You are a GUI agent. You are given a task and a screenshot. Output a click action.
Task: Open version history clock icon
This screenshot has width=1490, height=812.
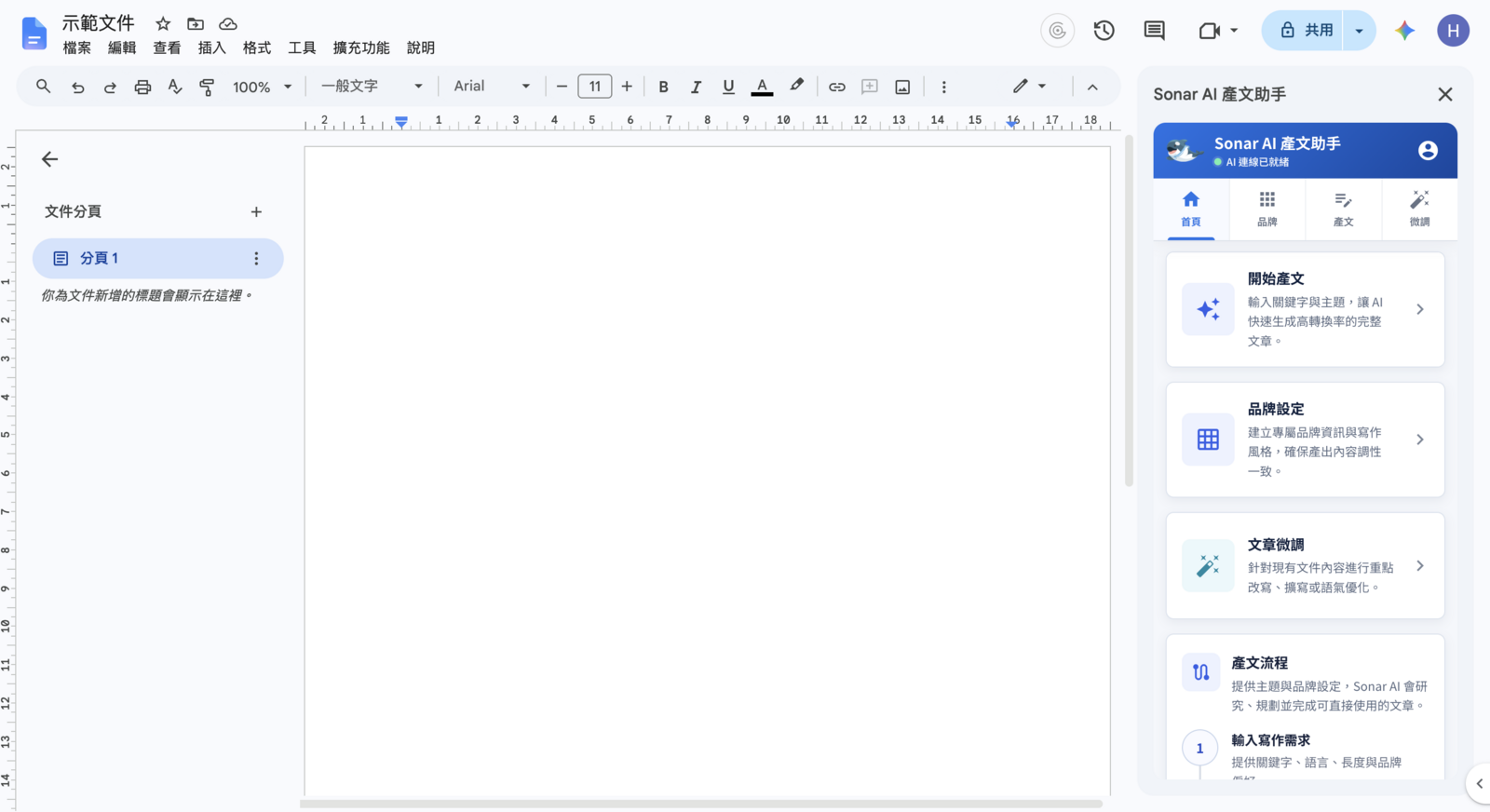[x=1104, y=31]
